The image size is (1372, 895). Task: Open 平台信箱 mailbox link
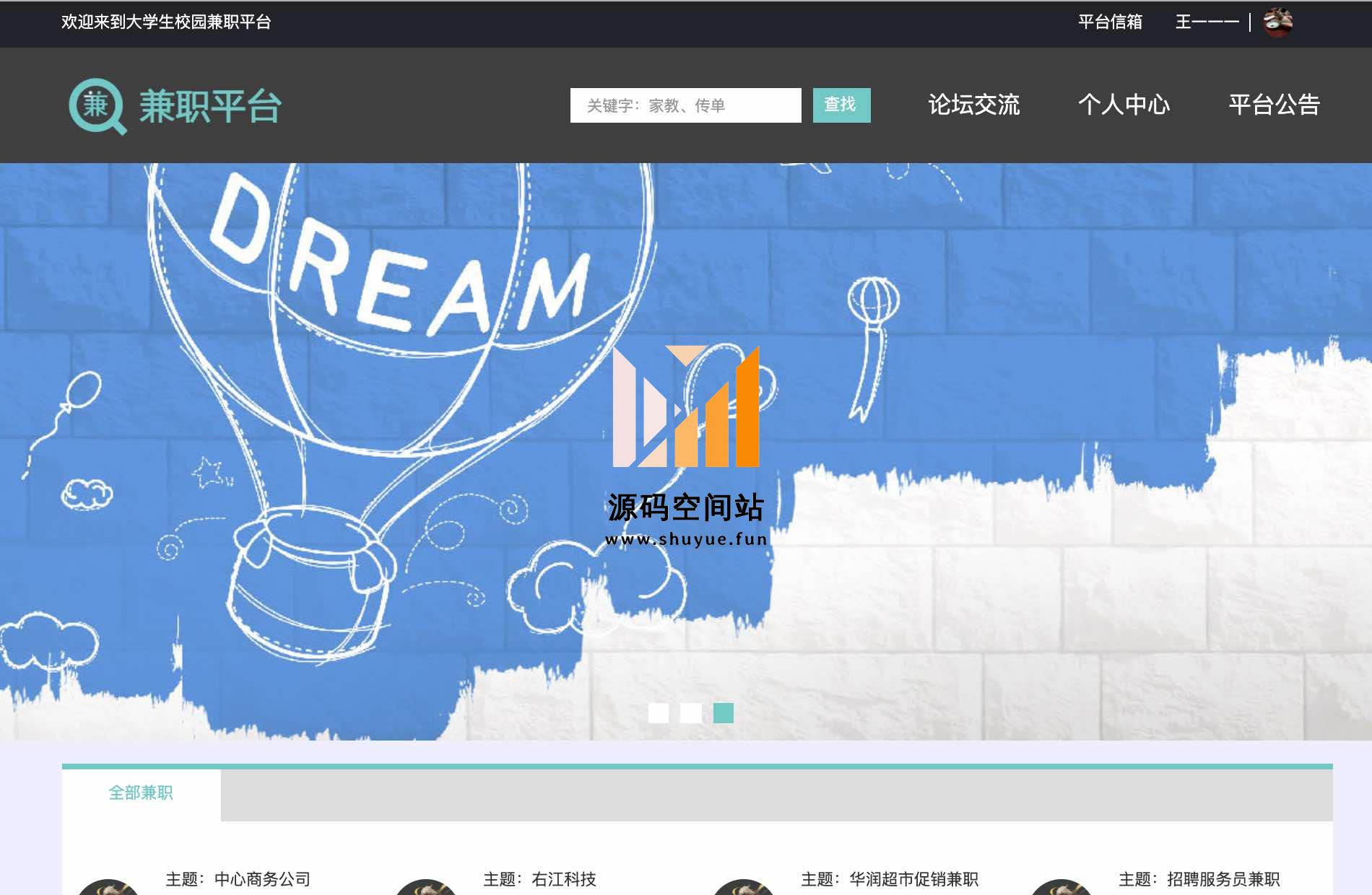pyautogui.click(x=1110, y=22)
